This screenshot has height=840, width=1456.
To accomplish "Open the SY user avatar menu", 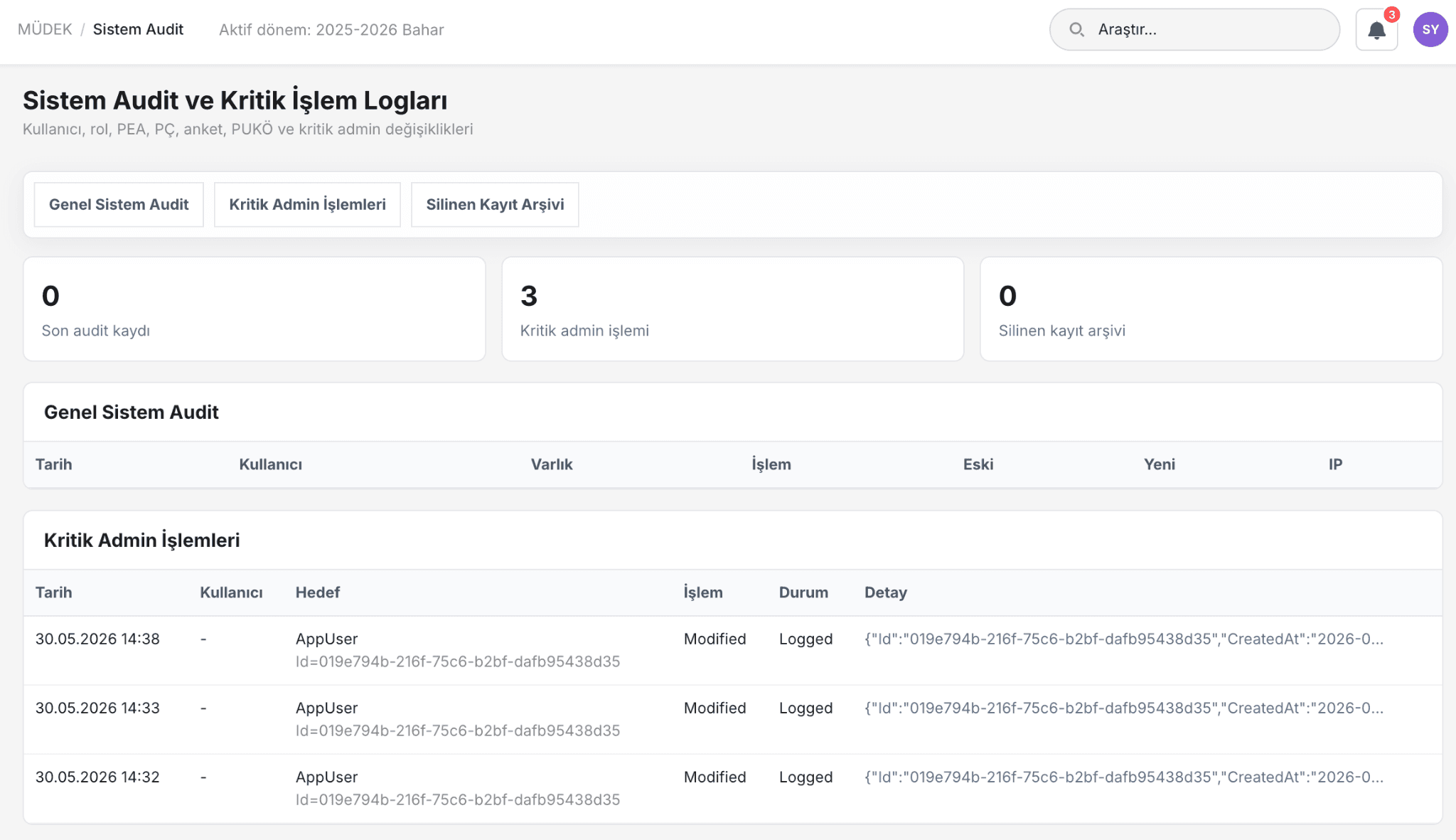I will tap(1430, 30).
